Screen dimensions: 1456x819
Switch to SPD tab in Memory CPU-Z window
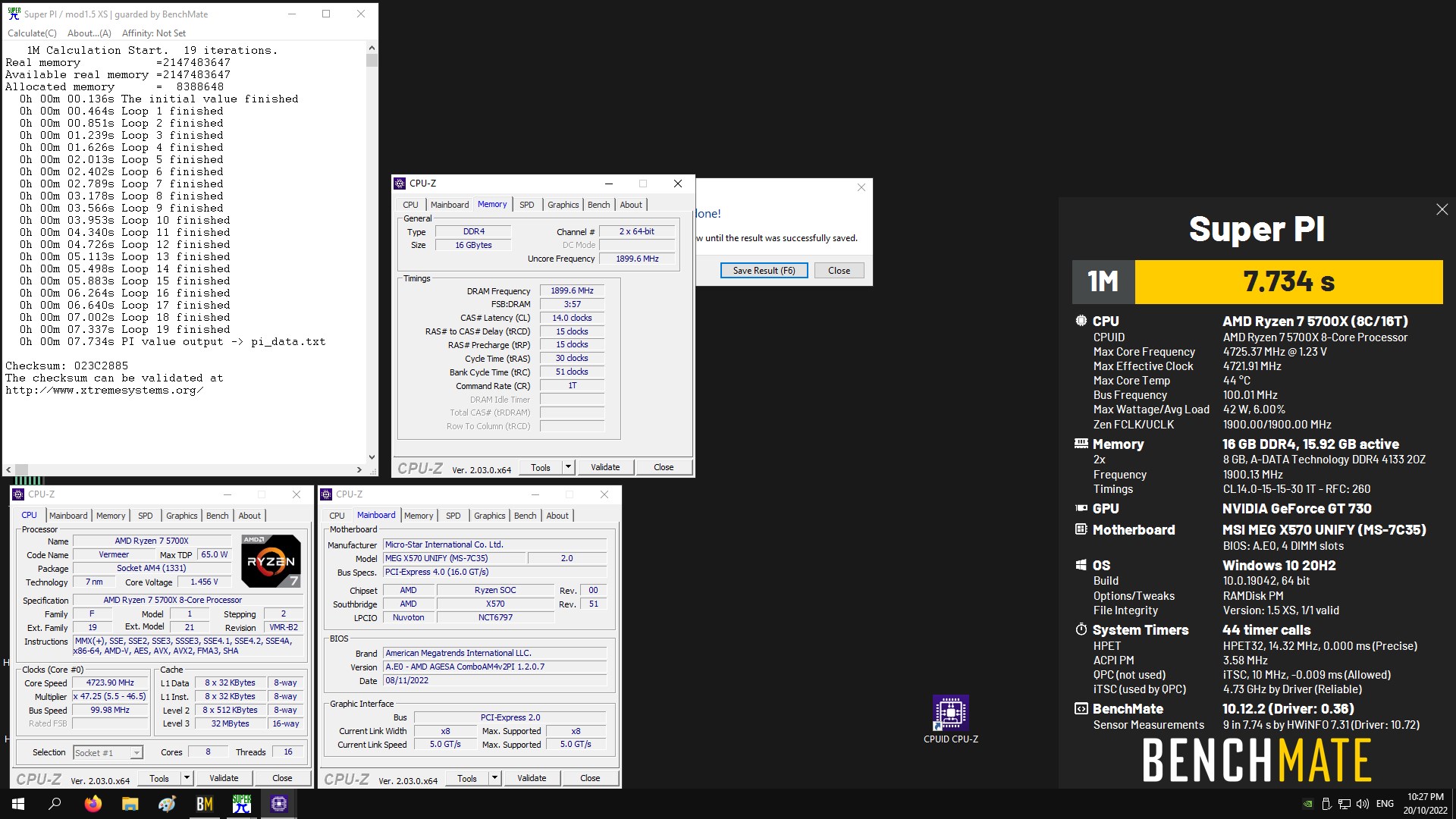pyautogui.click(x=526, y=205)
